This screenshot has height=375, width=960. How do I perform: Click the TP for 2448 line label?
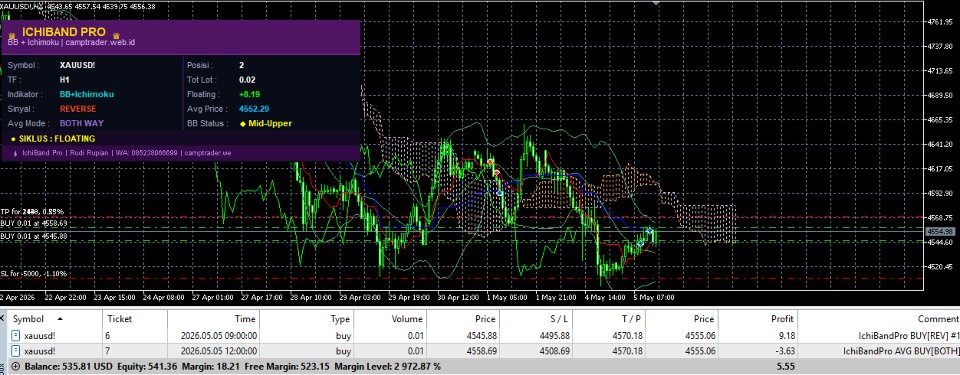(32, 212)
